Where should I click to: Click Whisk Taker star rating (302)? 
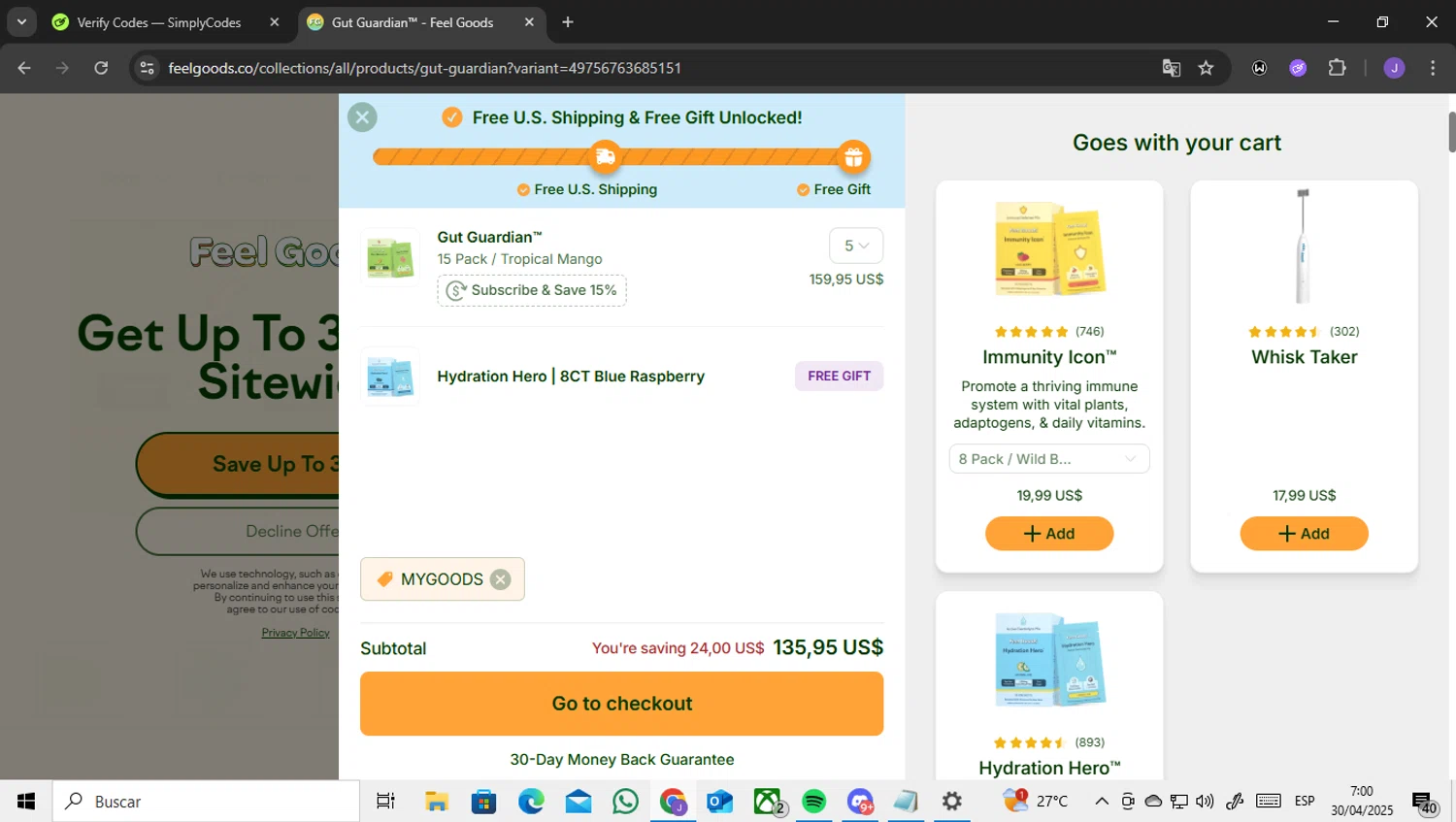[1304, 332]
